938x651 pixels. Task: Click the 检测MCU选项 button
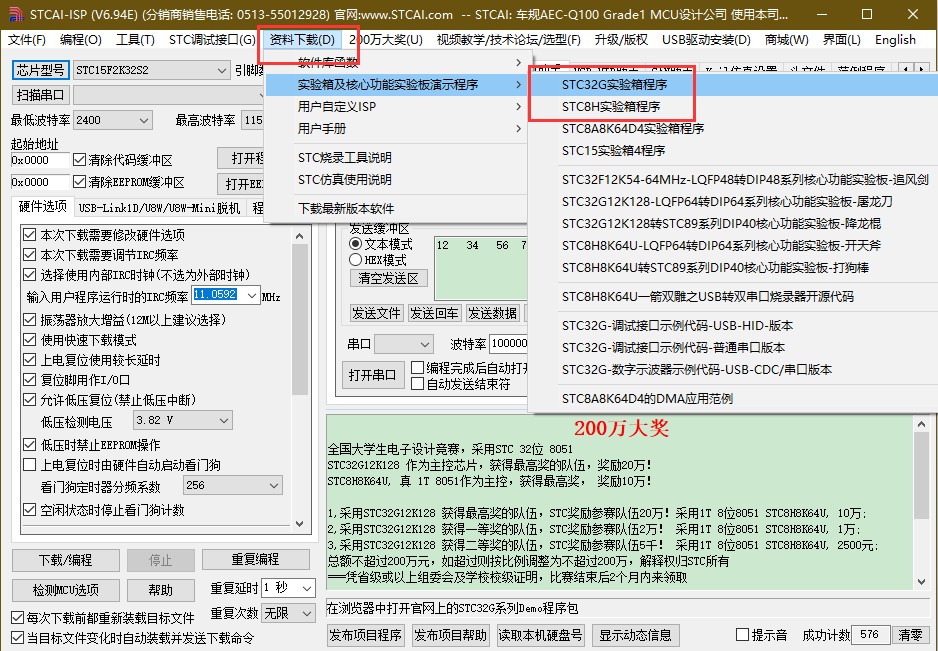tap(66, 590)
